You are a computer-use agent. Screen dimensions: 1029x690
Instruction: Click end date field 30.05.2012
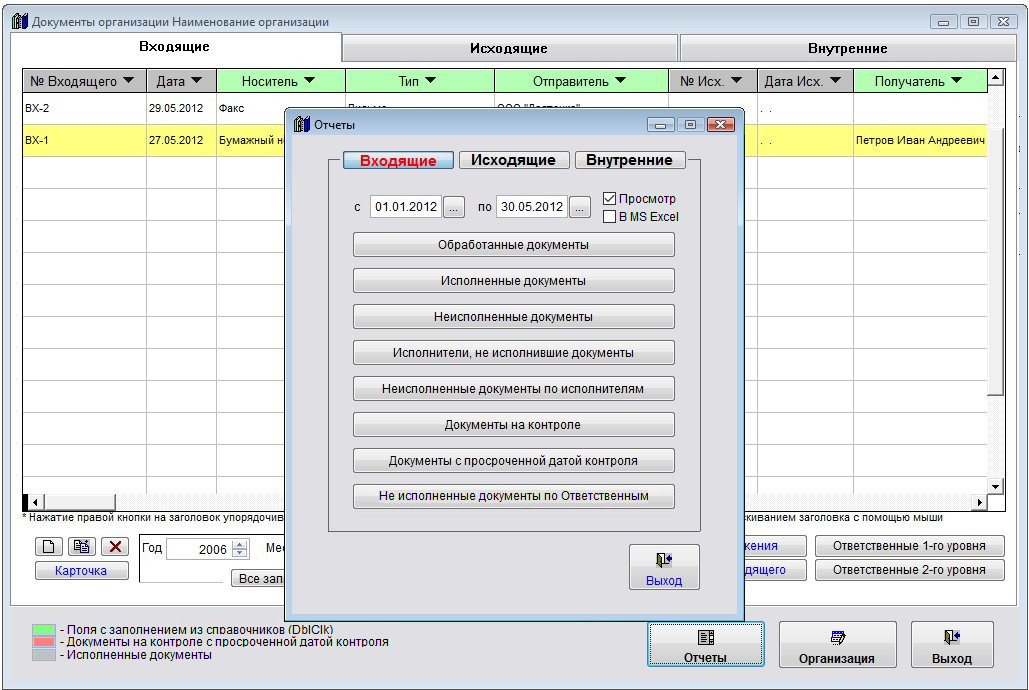pos(532,207)
